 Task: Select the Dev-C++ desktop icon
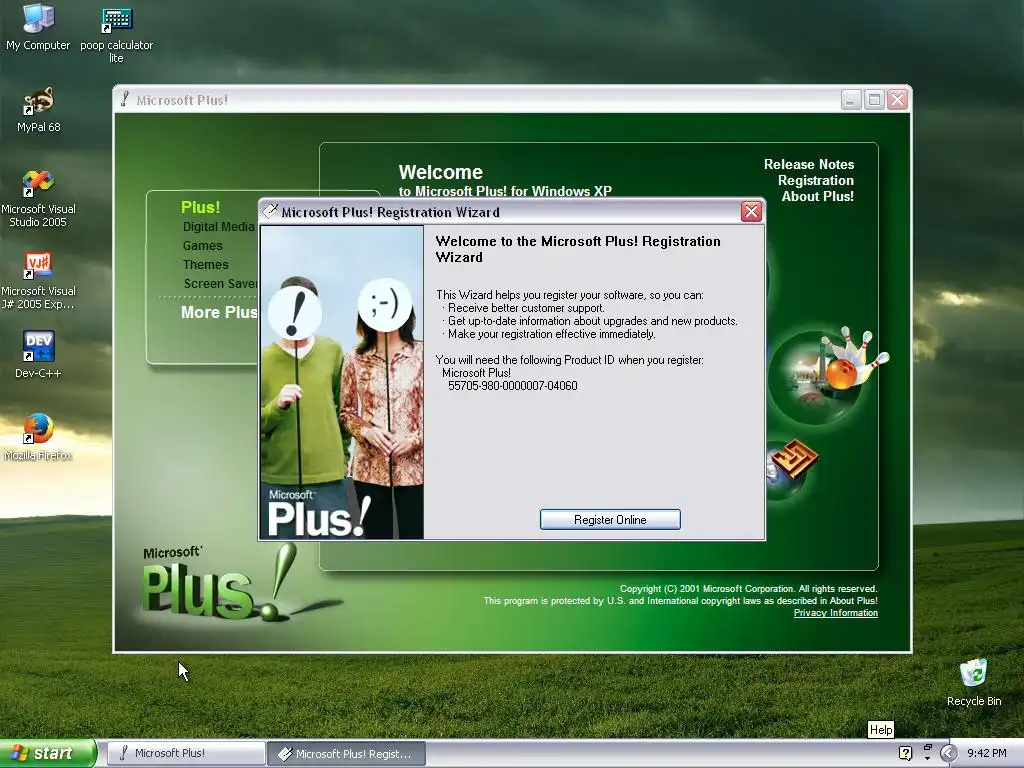pos(38,354)
